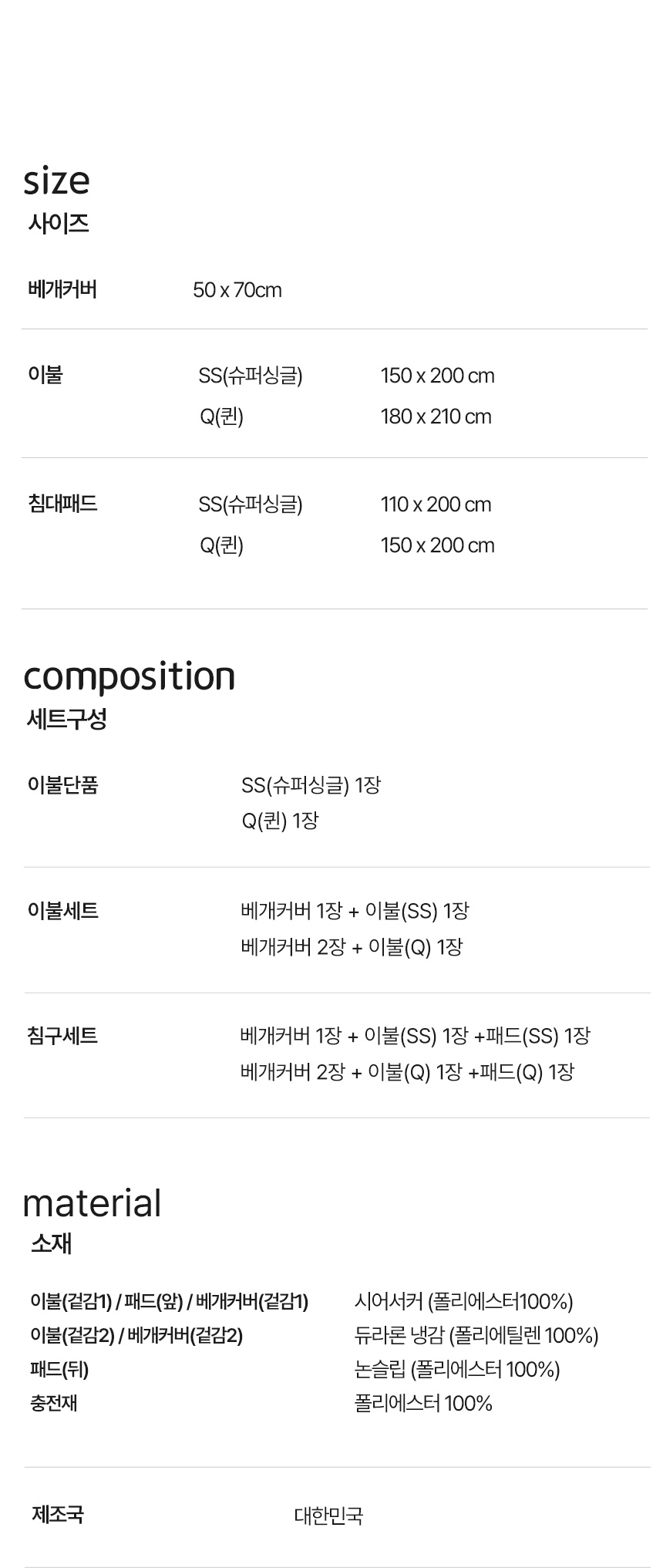Click the 대한민국 country value

coord(328,1516)
